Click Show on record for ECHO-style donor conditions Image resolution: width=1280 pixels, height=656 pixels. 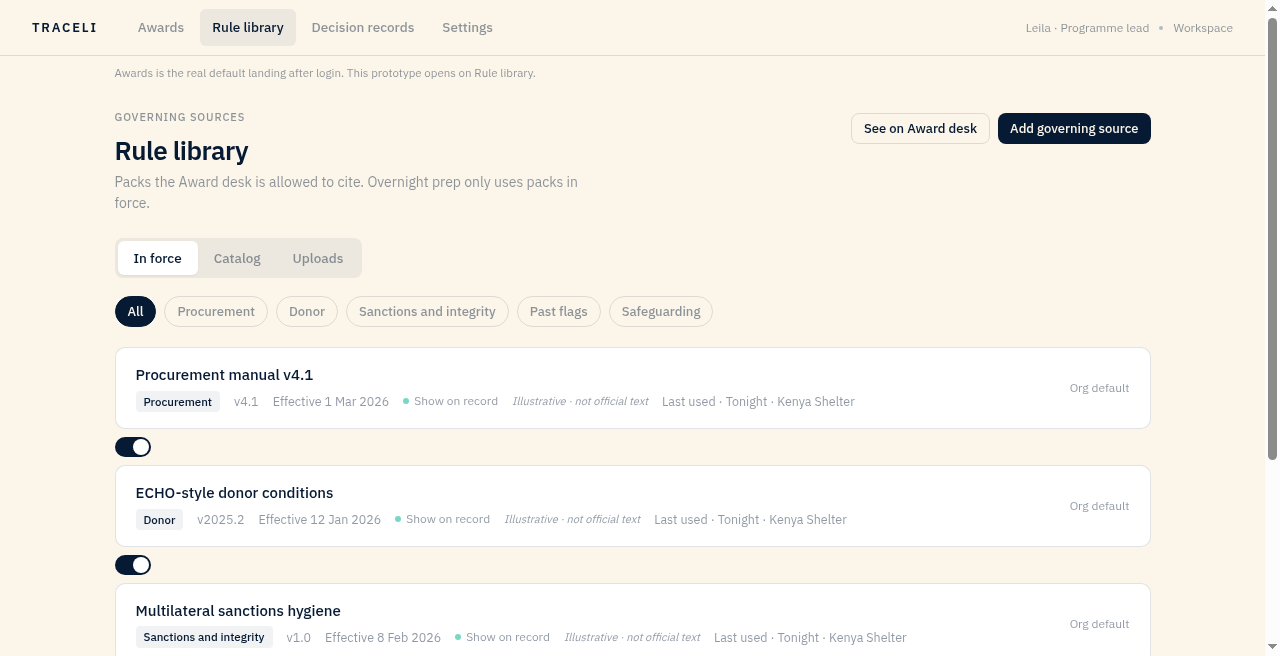tap(442, 519)
